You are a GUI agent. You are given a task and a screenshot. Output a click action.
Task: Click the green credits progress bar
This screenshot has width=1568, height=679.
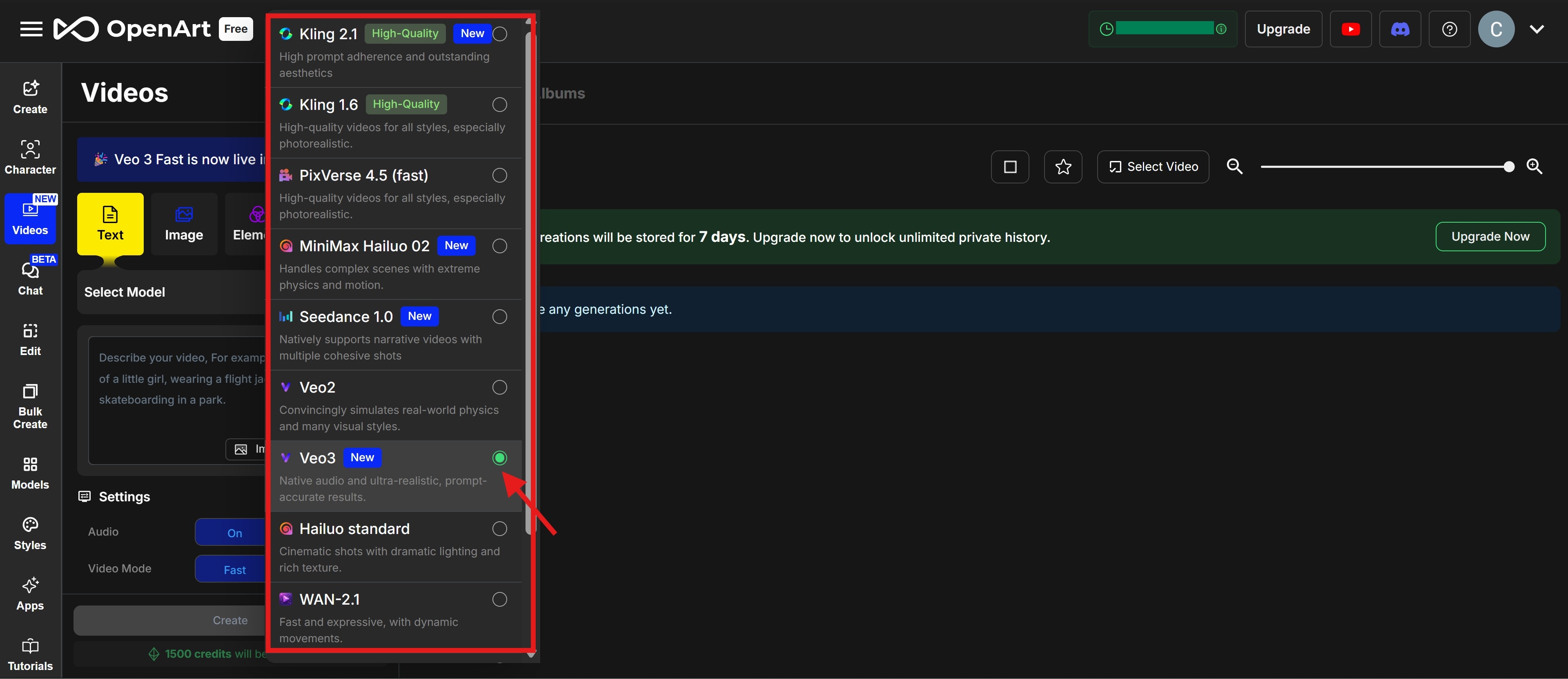1164,28
